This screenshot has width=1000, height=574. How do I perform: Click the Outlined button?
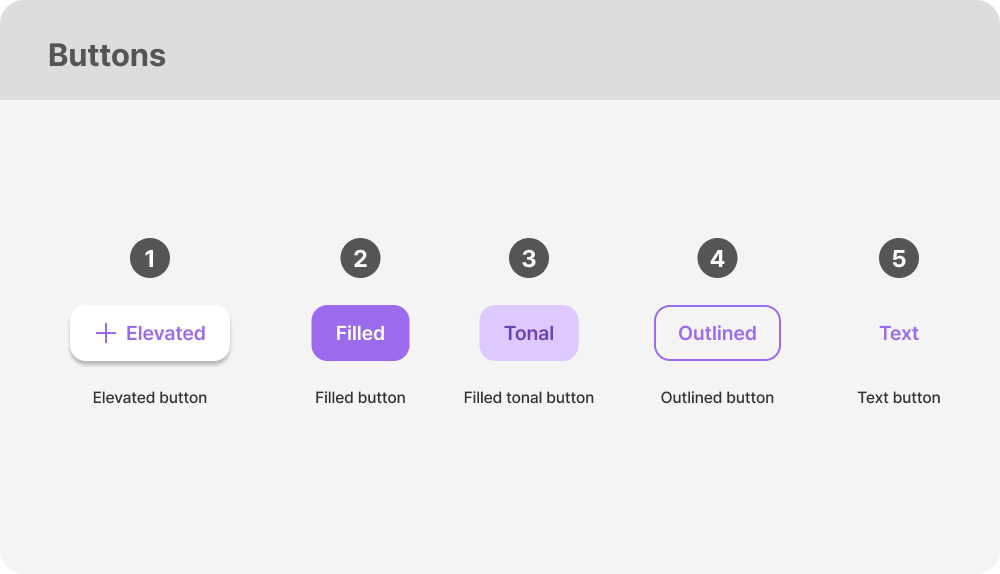(717, 333)
